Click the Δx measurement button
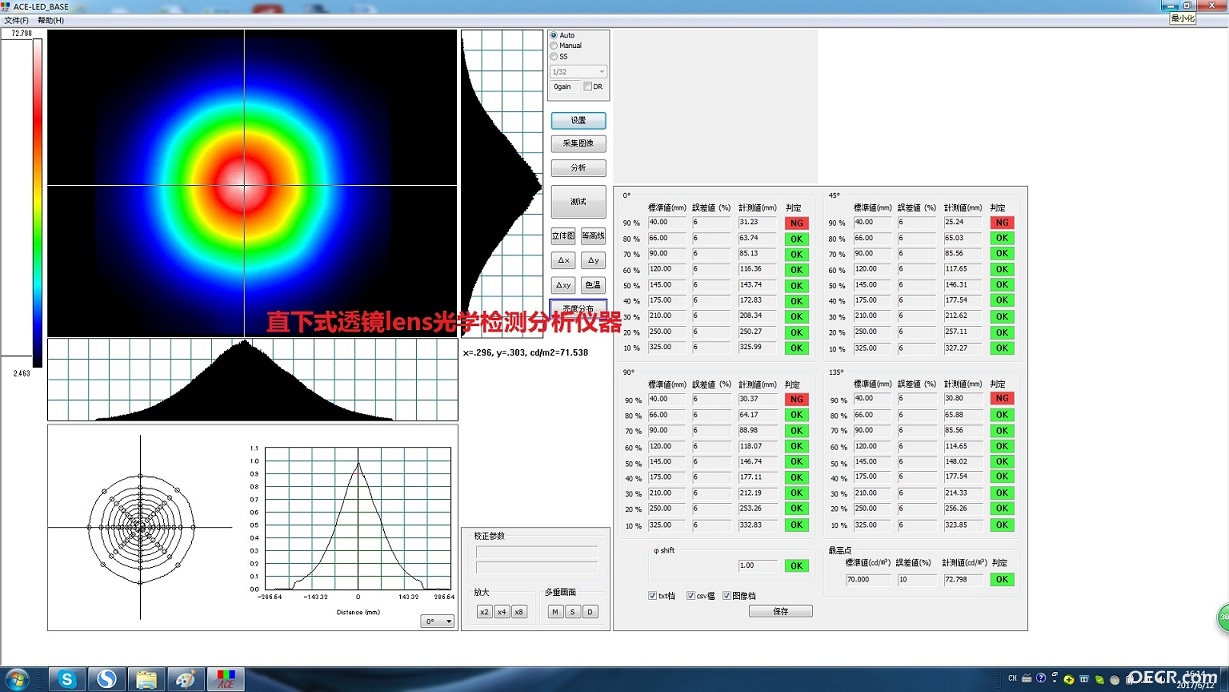The width and height of the screenshot is (1229, 692). [563, 260]
